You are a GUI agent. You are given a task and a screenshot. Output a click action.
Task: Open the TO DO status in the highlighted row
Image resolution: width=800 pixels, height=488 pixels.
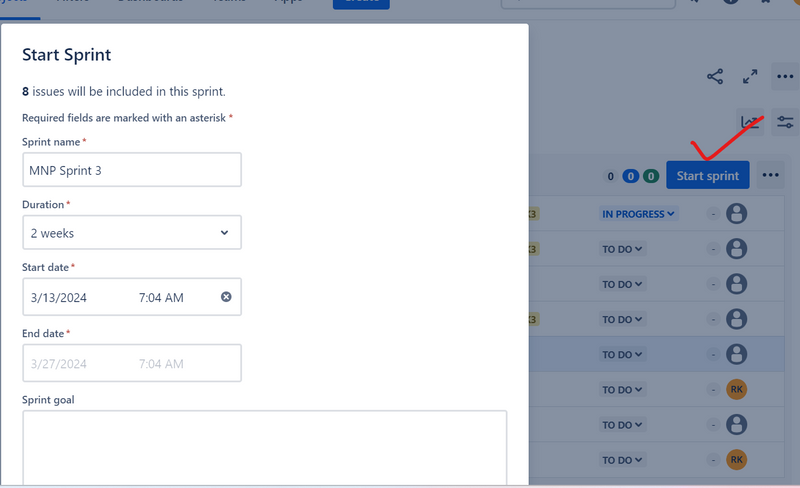[x=622, y=354]
